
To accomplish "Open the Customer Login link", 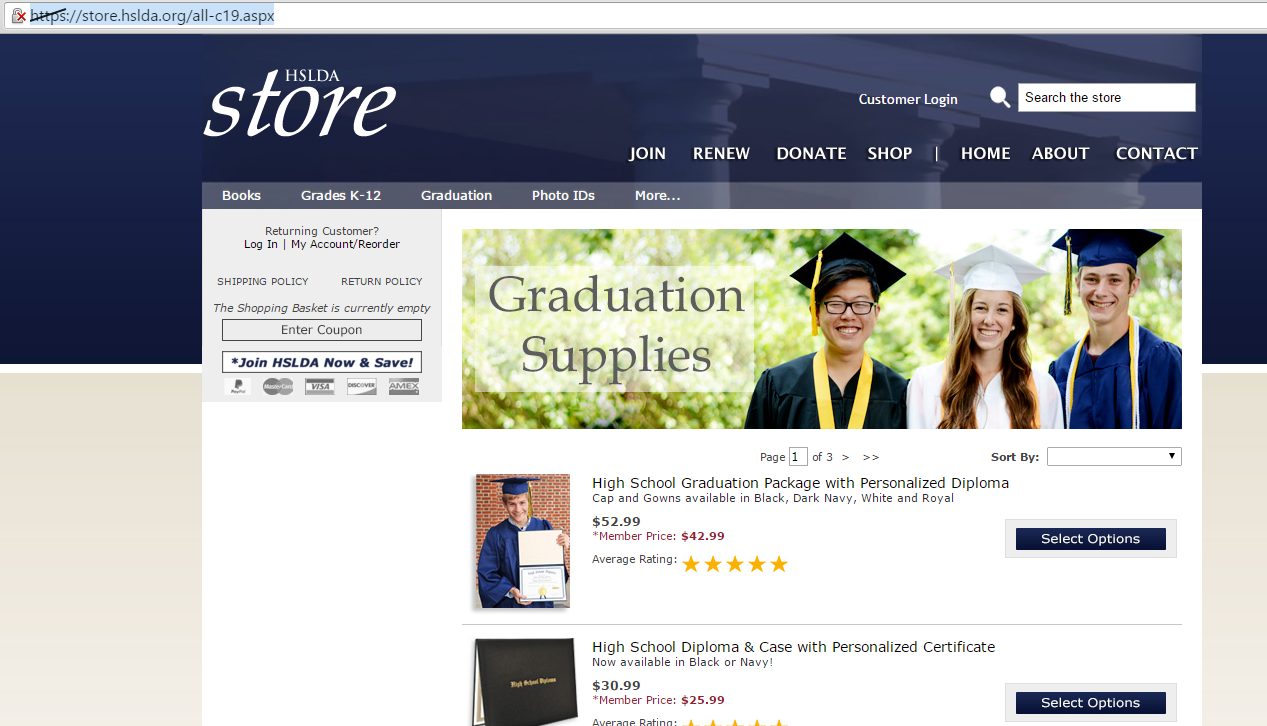I will [x=908, y=99].
